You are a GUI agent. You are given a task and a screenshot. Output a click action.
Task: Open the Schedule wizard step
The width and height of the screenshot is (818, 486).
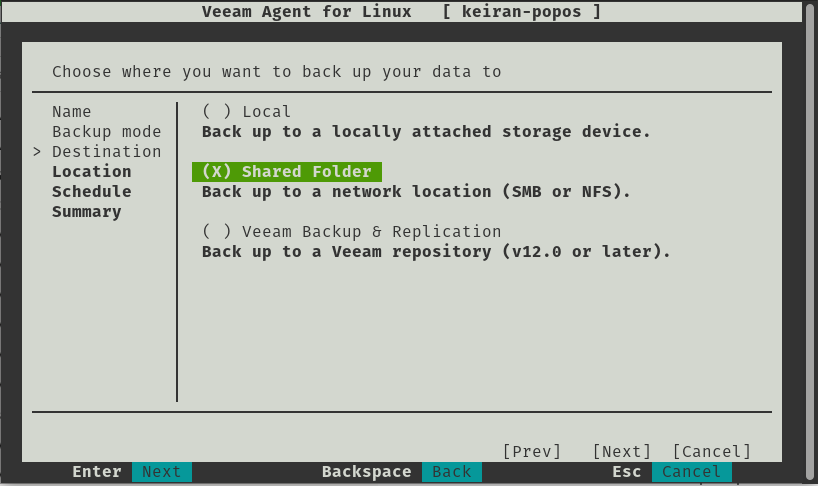(x=92, y=191)
